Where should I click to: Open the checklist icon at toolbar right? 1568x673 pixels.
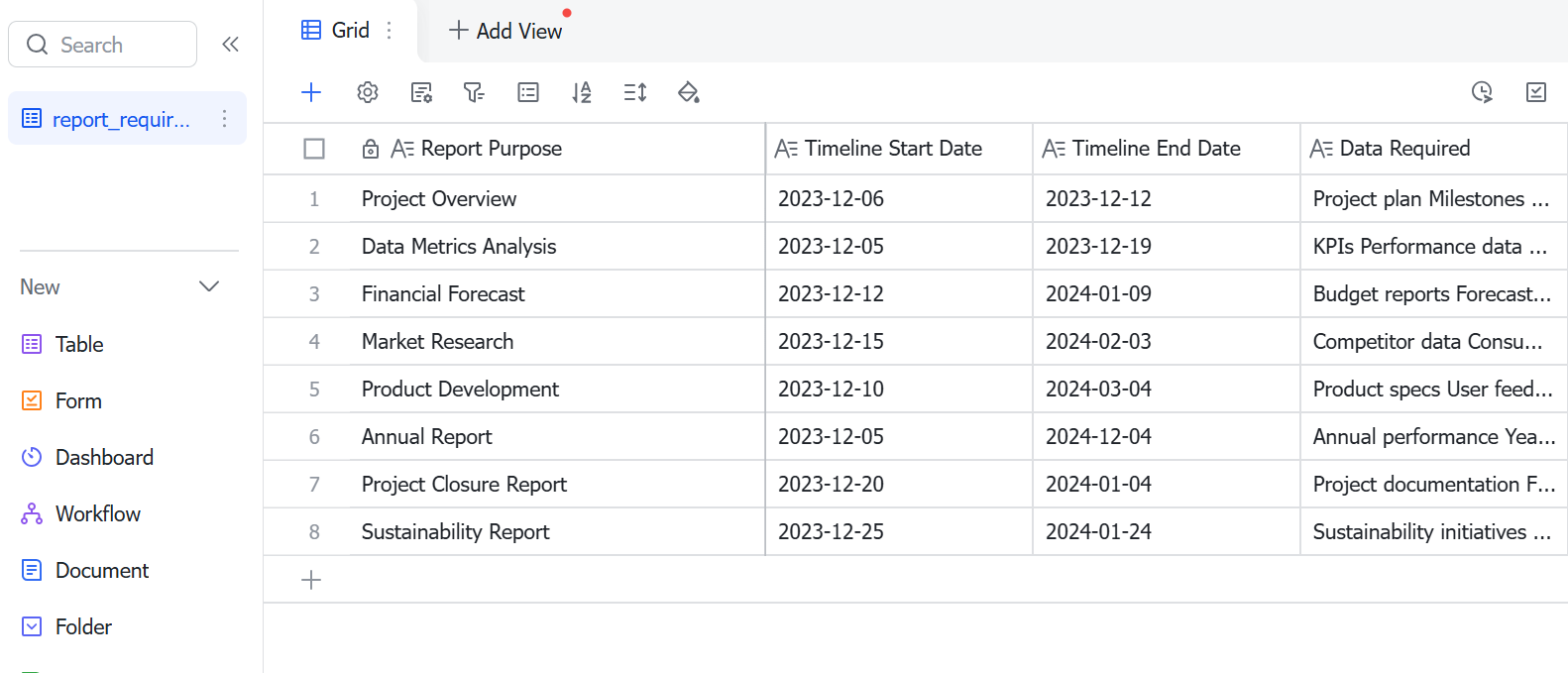[x=1536, y=92]
